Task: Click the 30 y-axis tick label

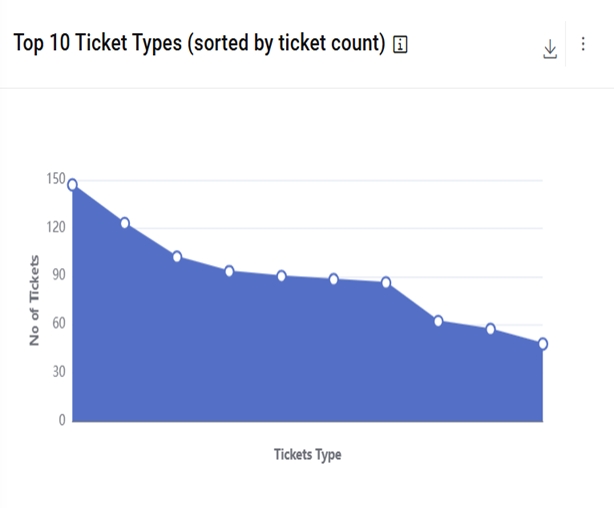Action: [x=57, y=372]
